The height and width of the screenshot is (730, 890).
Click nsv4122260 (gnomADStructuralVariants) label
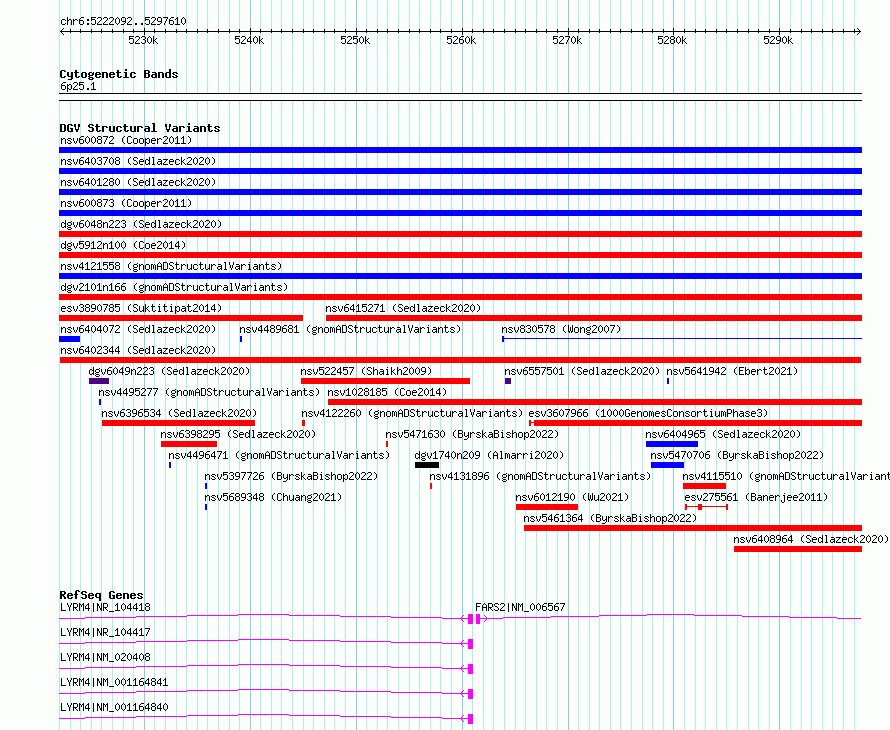(412, 413)
